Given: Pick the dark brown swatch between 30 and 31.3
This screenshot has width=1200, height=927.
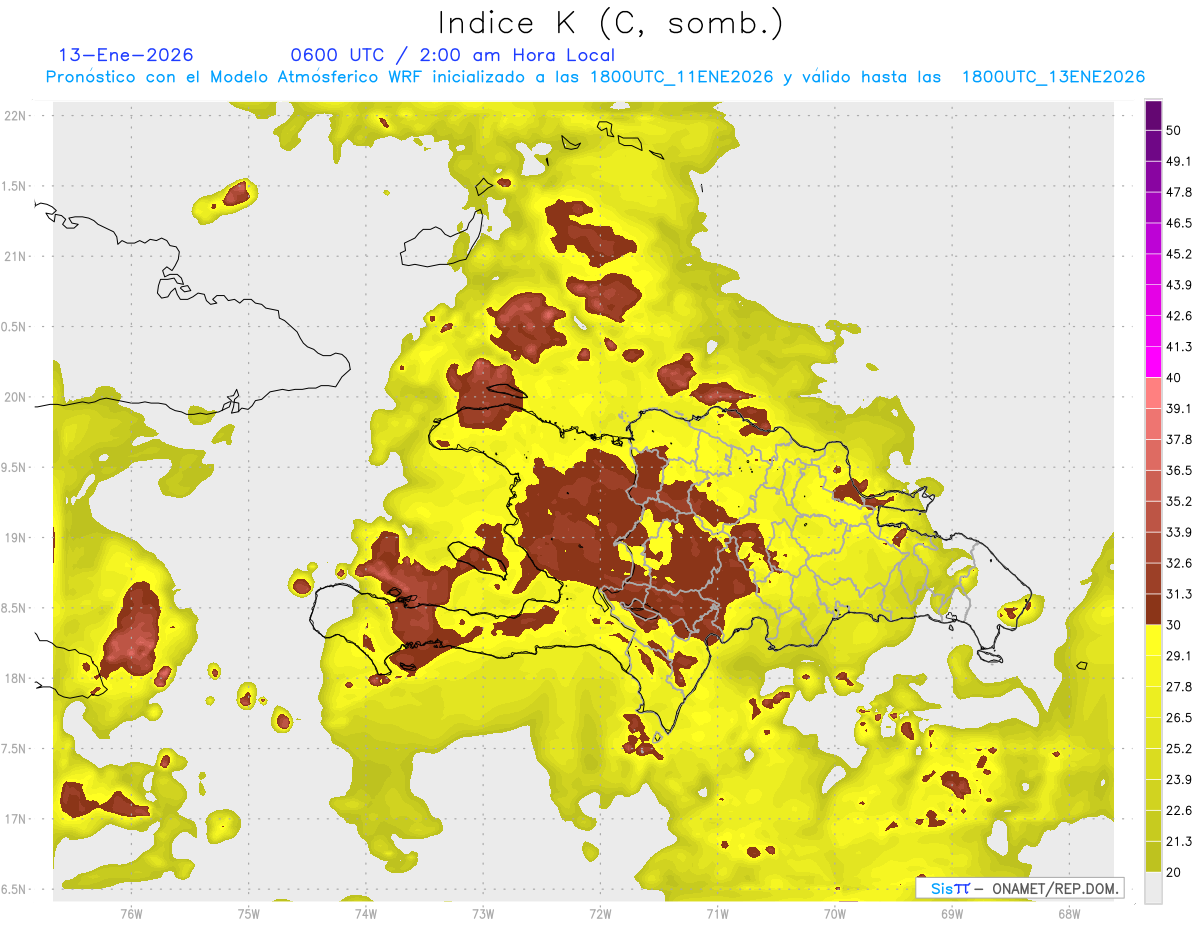Looking at the screenshot, I should 1154,609.
